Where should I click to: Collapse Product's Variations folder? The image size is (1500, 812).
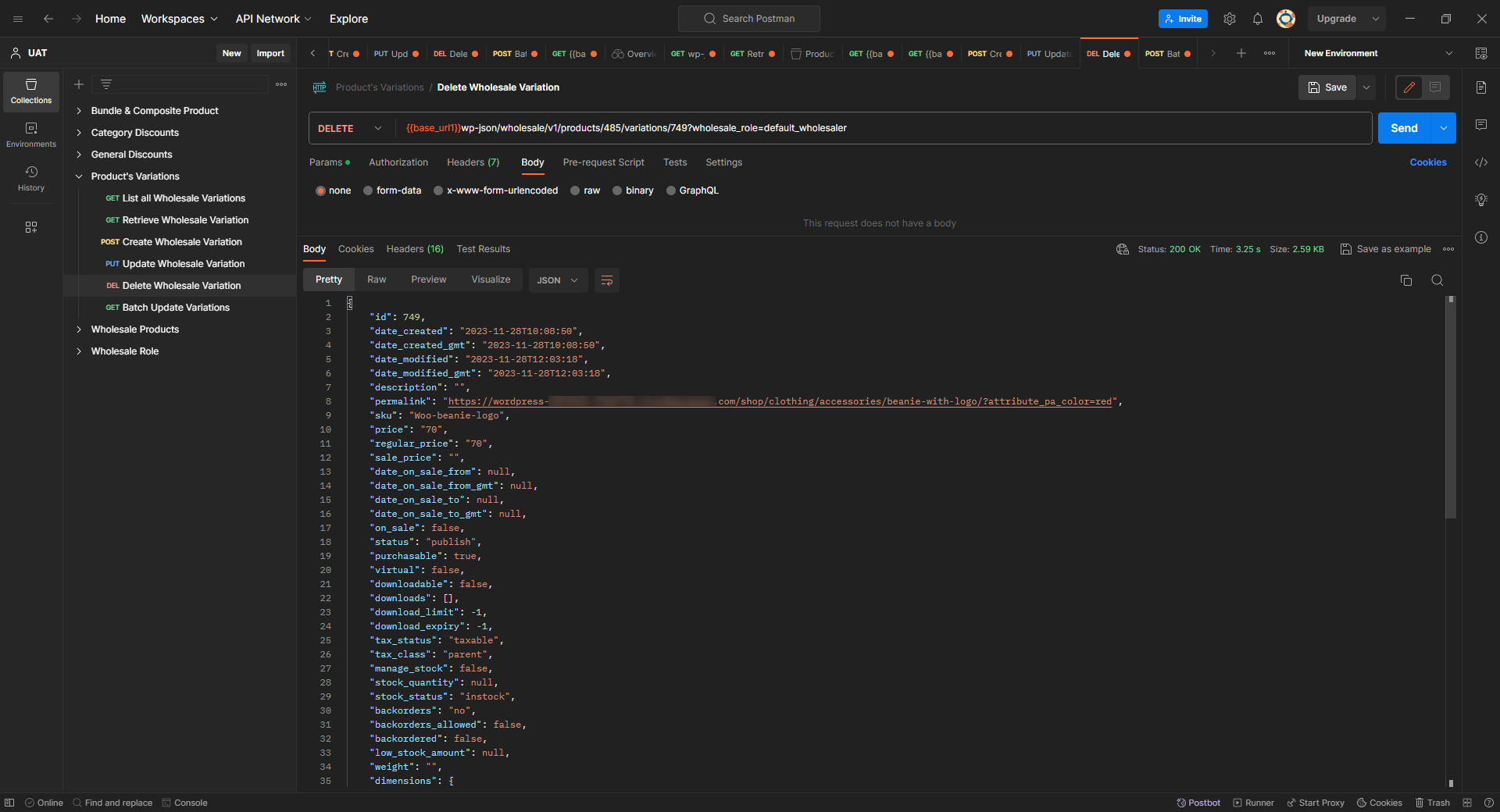click(79, 176)
